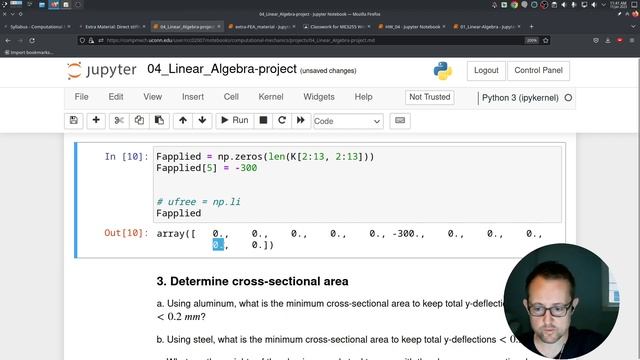Move the selected cell down with the arrow
Screen dimensions: 640x360
point(202,120)
